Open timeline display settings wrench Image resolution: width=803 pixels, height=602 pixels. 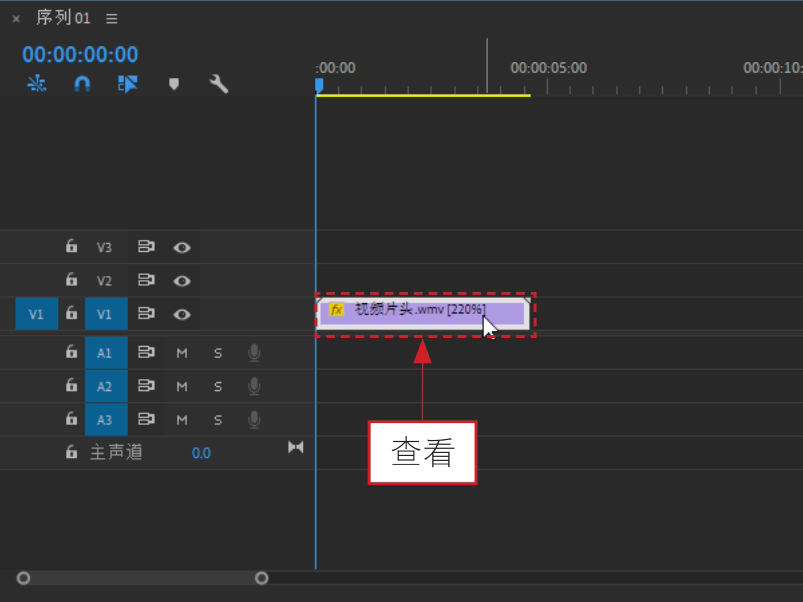tap(219, 83)
